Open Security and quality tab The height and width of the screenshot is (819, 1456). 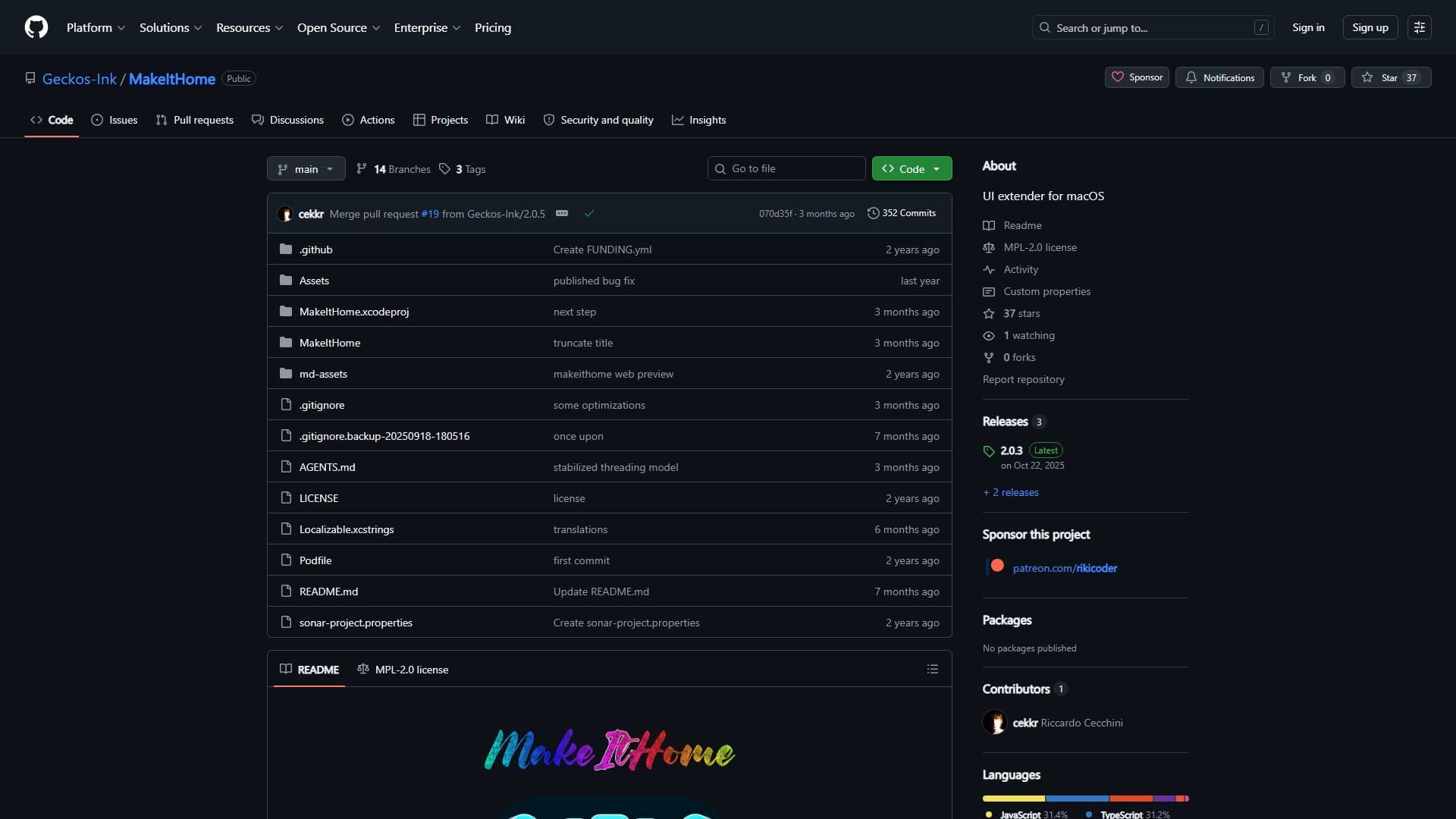pyautogui.click(x=598, y=120)
